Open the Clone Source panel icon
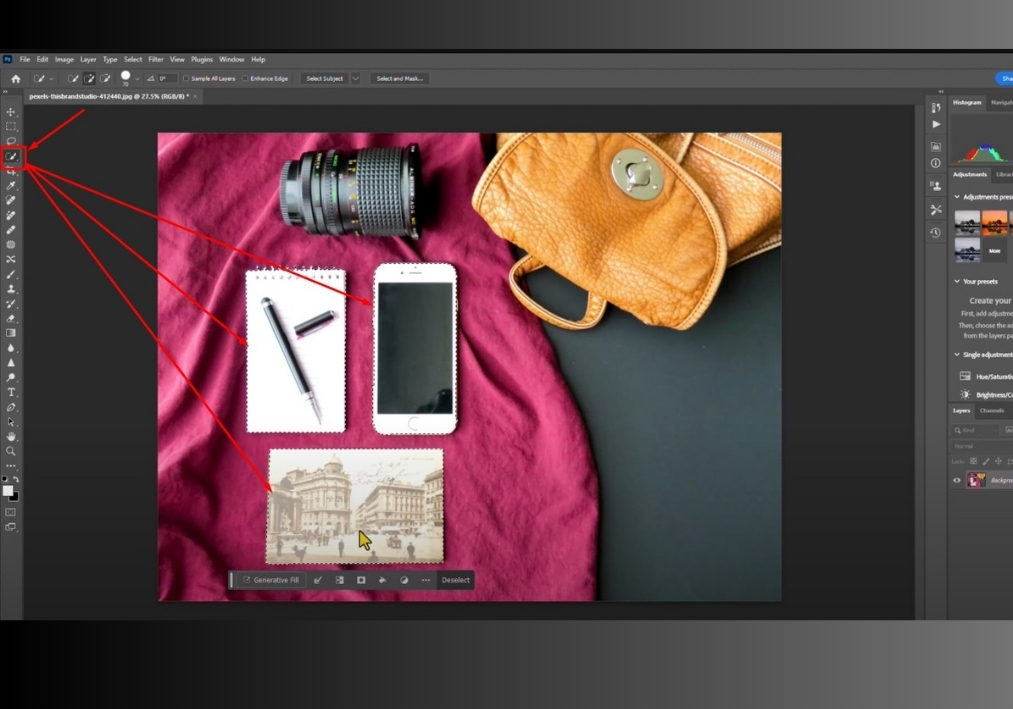The image size is (1013, 709). click(x=935, y=186)
